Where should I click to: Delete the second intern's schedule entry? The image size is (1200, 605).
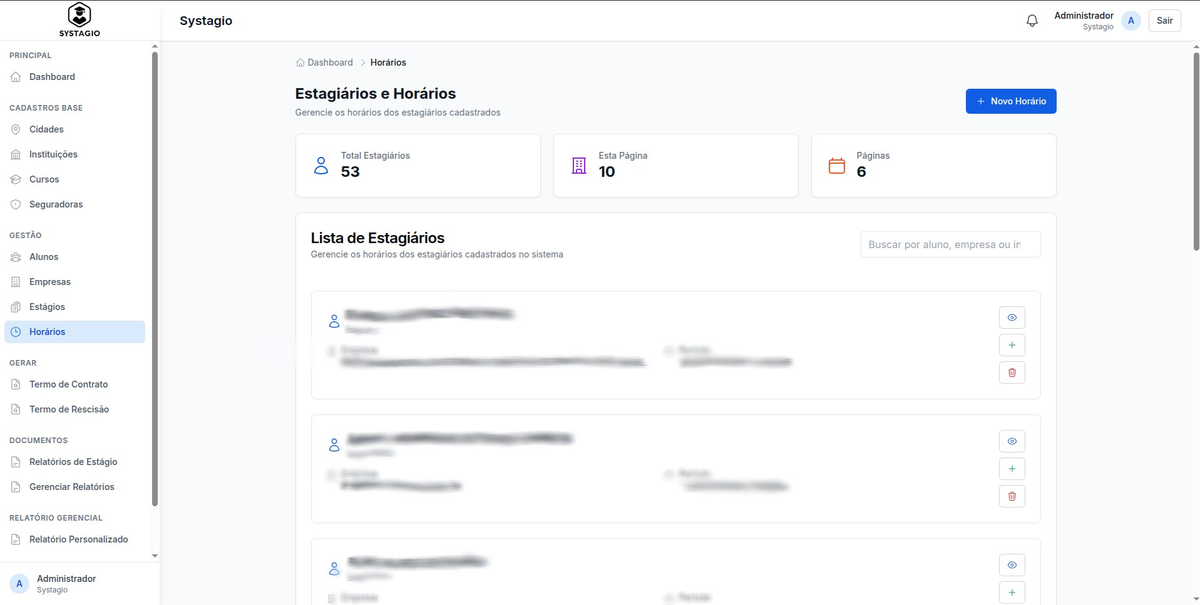click(1012, 496)
